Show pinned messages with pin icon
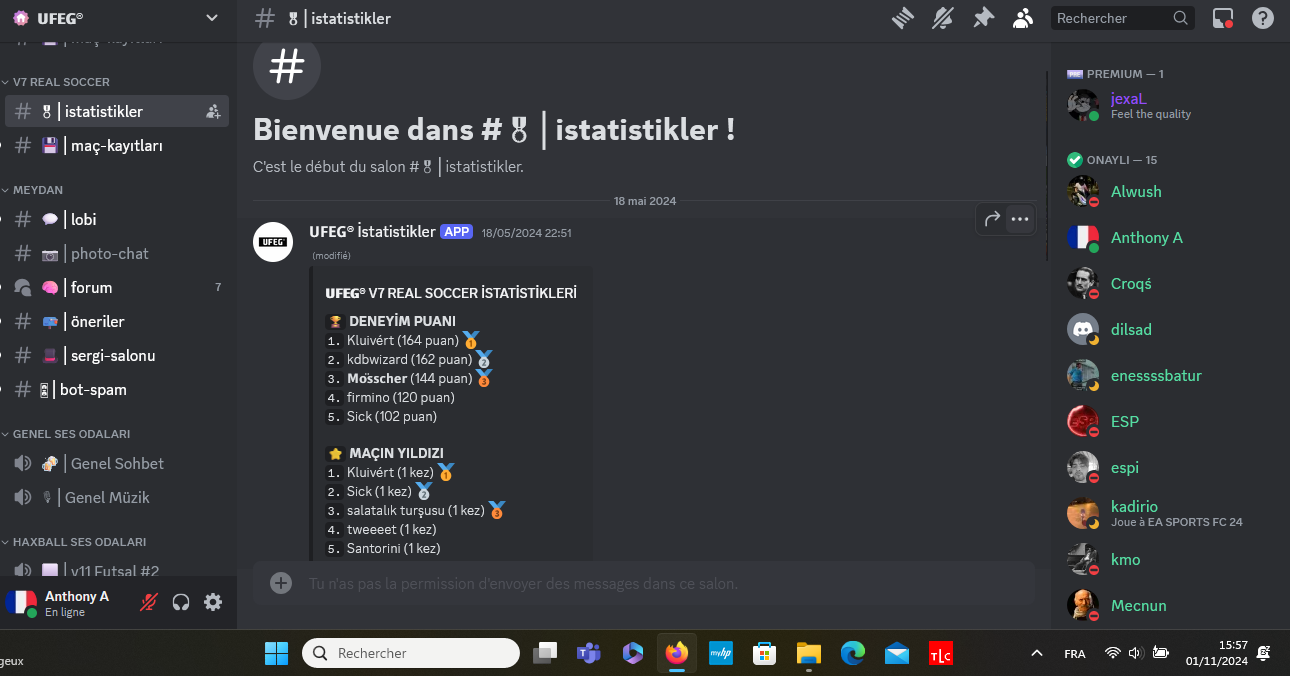The height and width of the screenshot is (676, 1290). 983,18
